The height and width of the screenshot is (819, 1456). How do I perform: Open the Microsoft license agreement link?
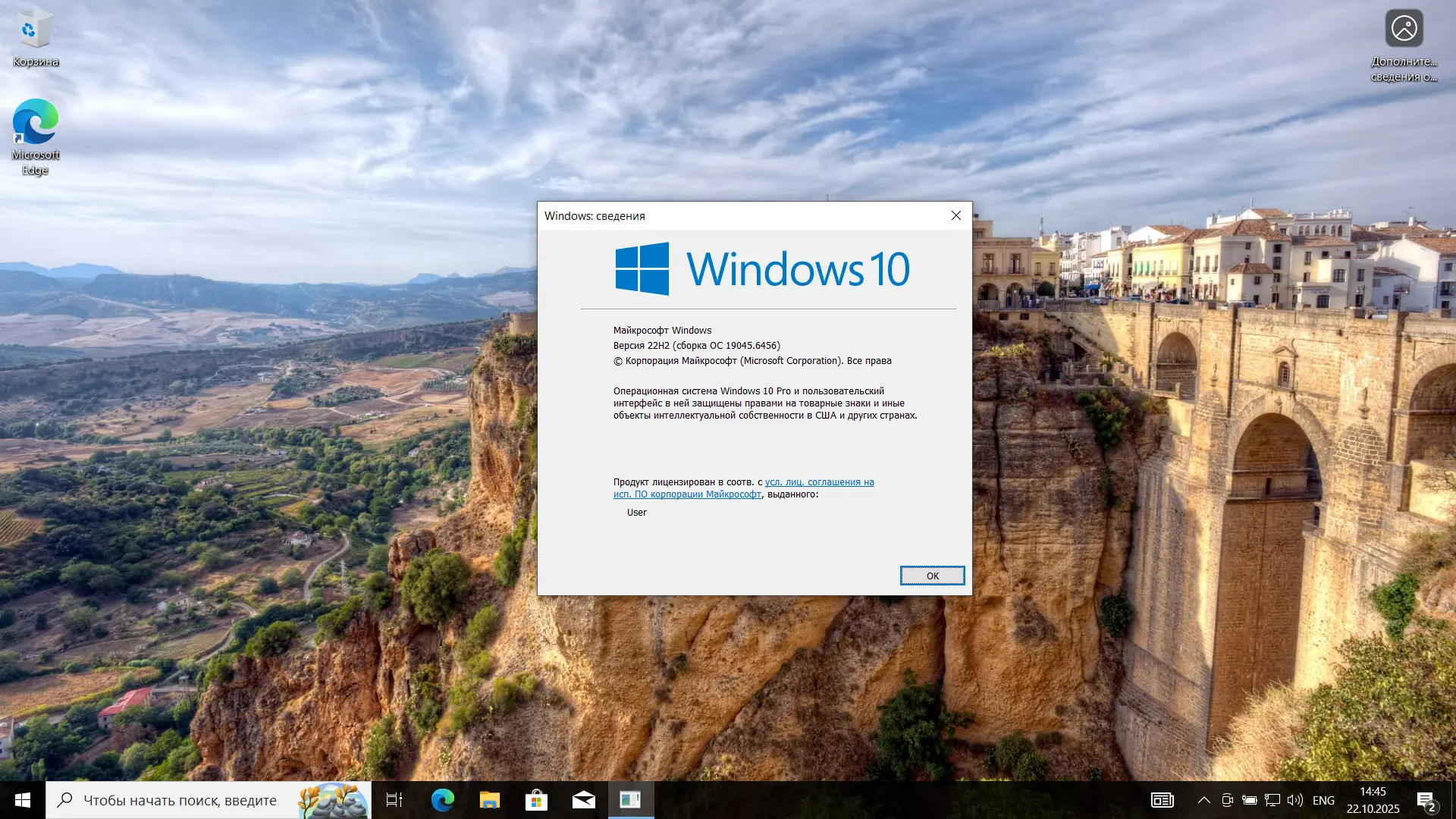[x=819, y=482]
